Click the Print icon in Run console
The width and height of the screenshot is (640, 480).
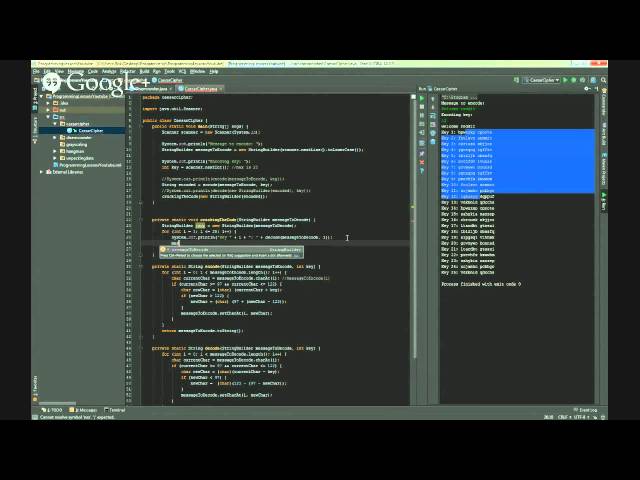pyautogui.click(x=433, y=133)
